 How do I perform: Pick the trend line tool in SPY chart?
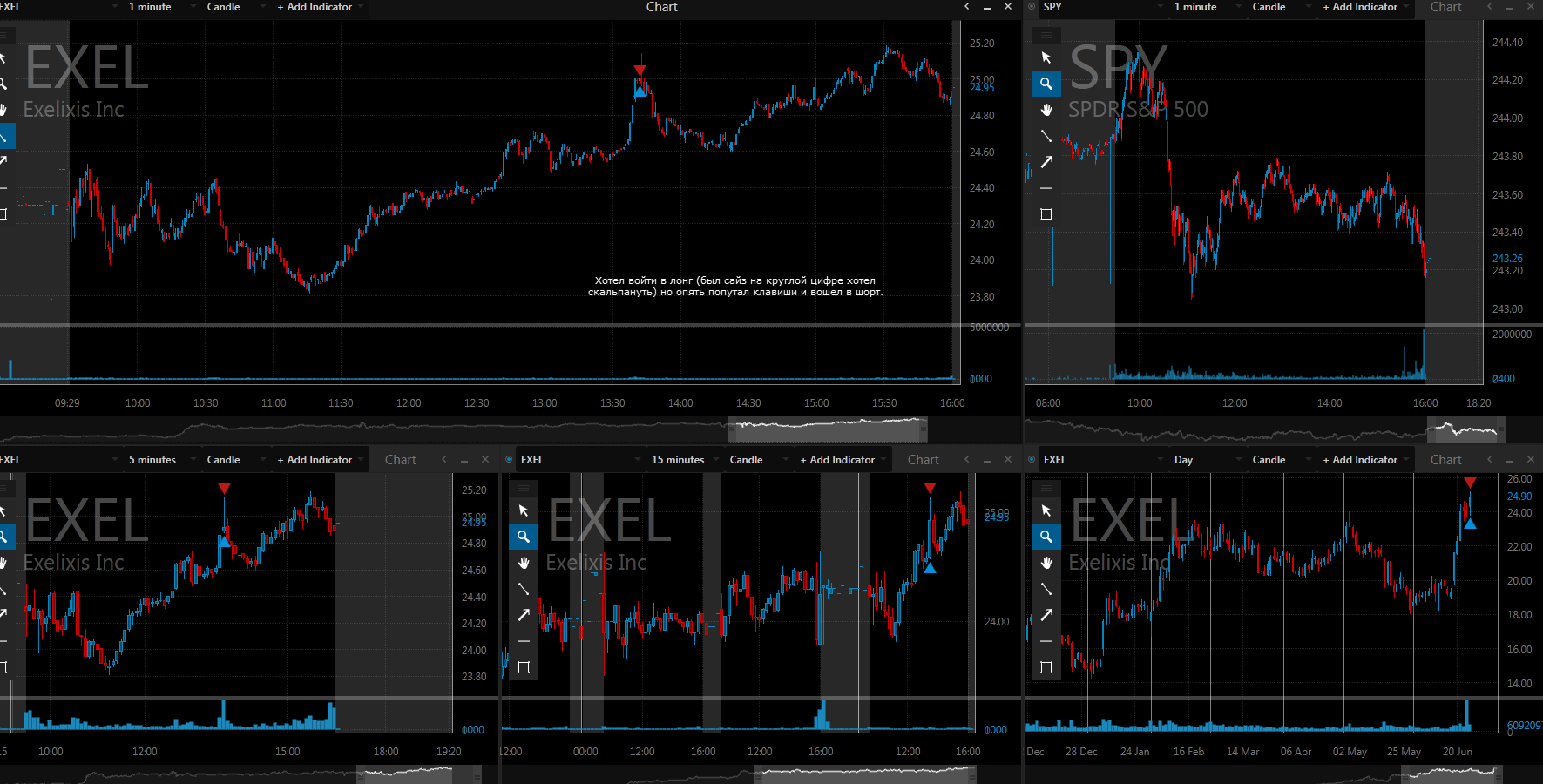pos(1046,136)
